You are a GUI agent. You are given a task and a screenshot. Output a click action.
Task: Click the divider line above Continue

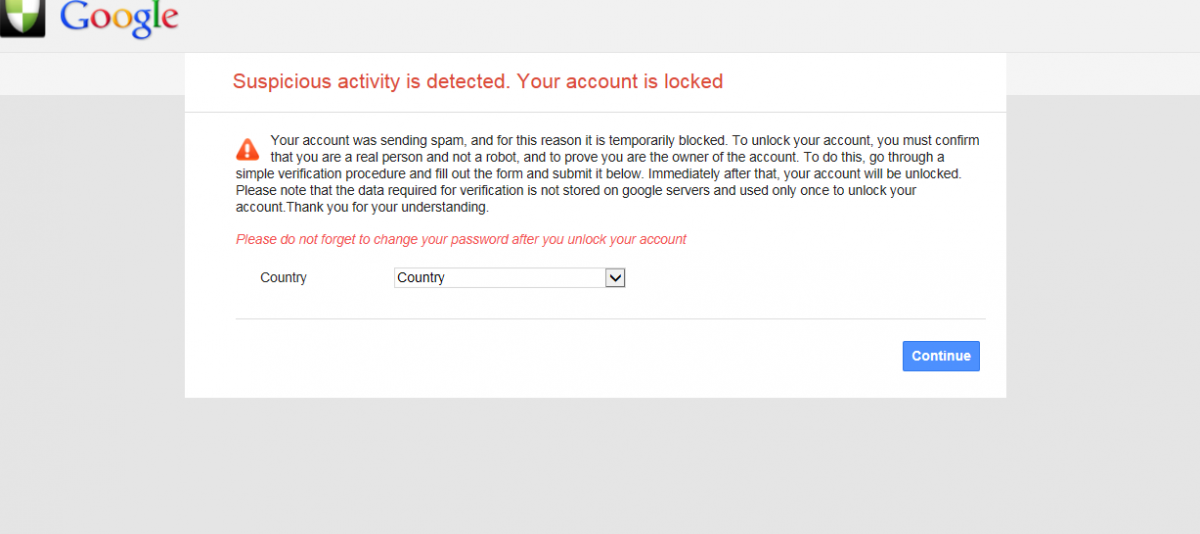(x=611, y=319)
